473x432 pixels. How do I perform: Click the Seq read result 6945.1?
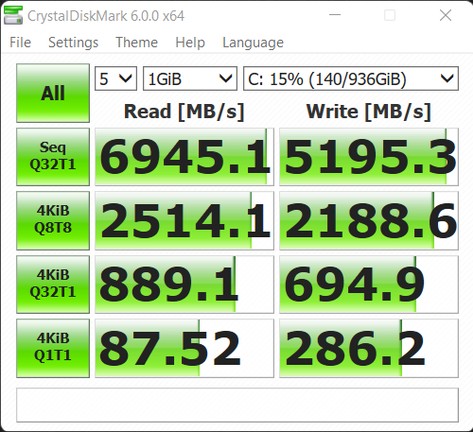pyautogui.click(x=184, y=157)
